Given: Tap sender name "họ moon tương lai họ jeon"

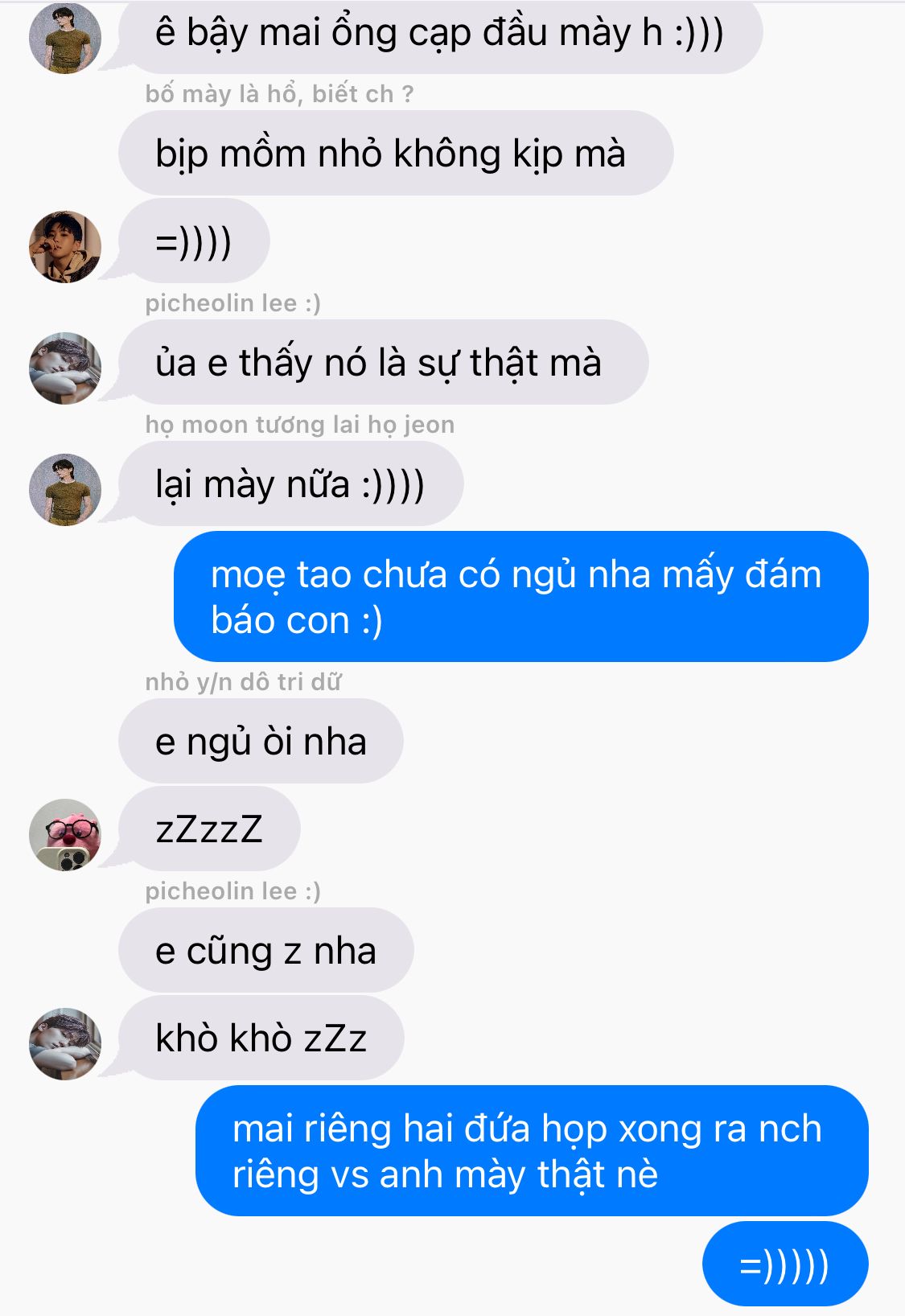Looking at the screenshot, I should [300, 425].
